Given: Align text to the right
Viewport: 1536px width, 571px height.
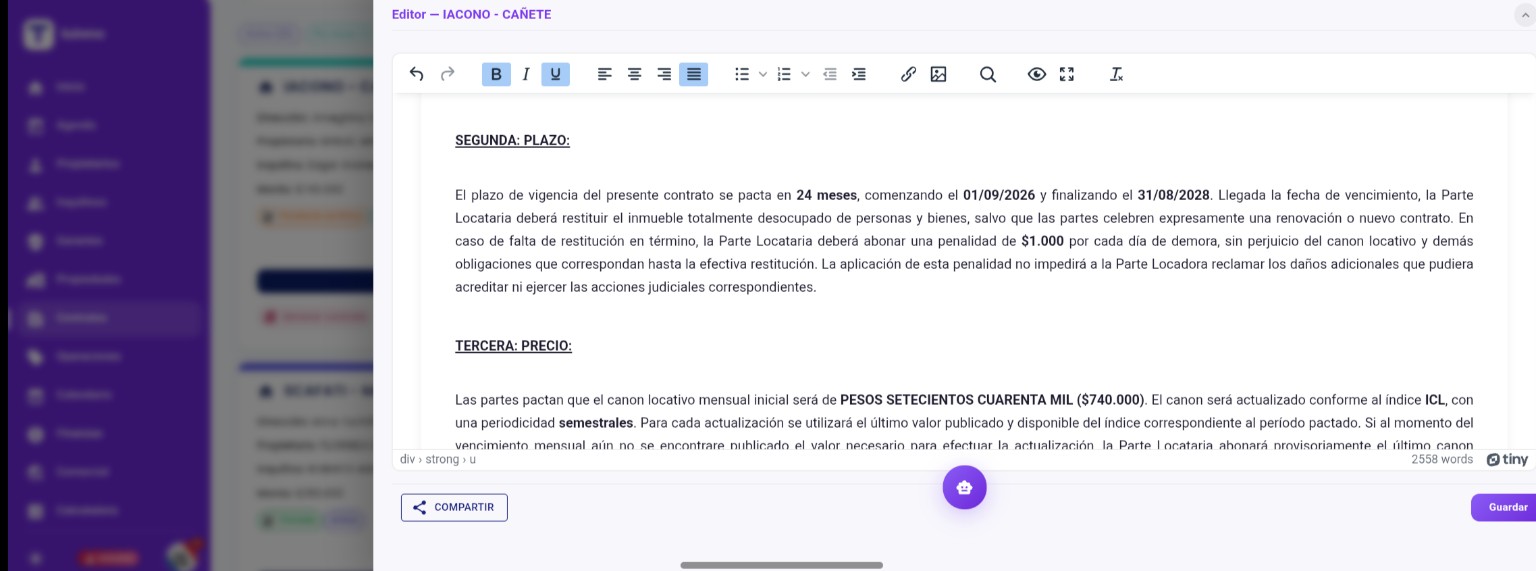Looking at the screenshot, I should (664, 74).
